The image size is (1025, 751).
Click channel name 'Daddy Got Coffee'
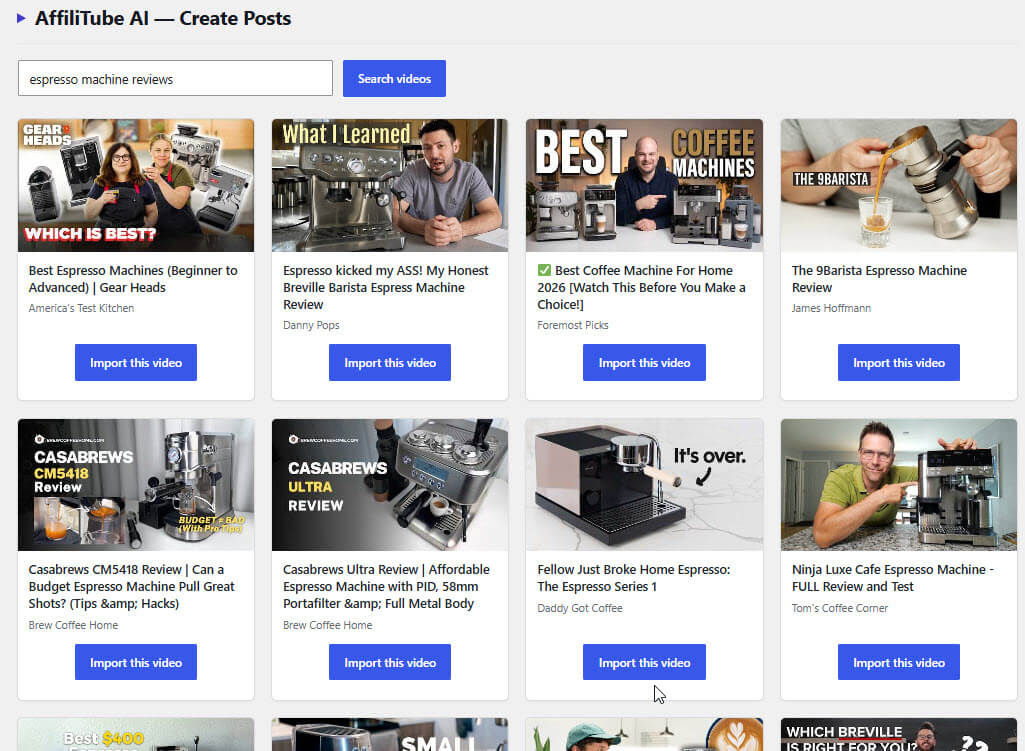point(580,608)
